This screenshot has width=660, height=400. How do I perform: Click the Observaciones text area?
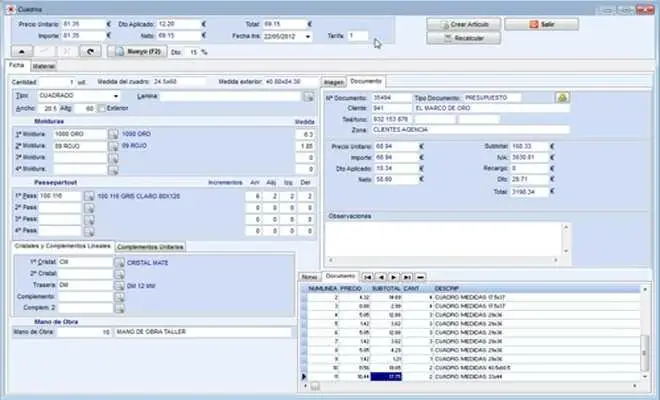(x=444, y=239)
